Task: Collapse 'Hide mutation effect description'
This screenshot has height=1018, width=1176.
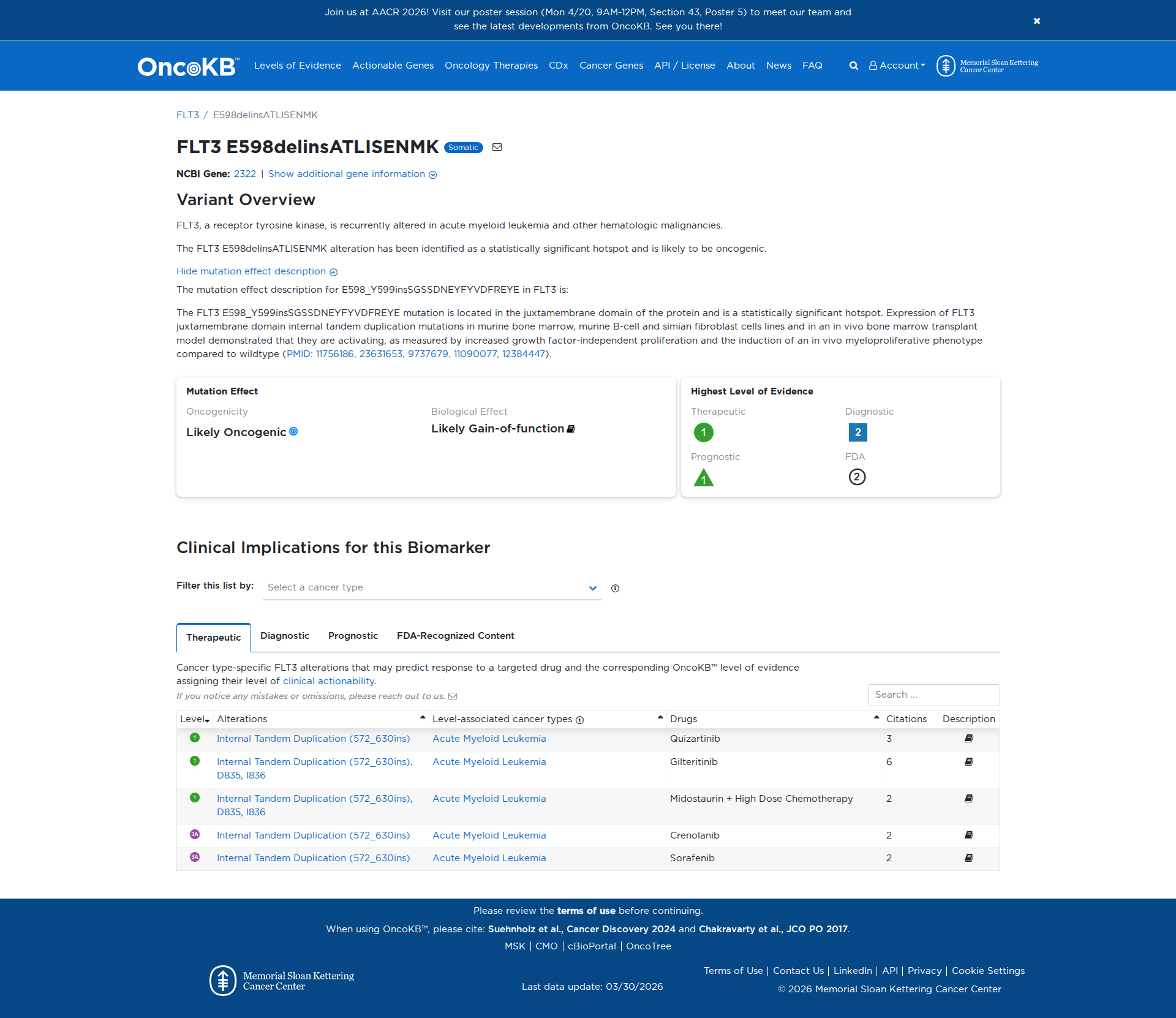Action: tap(257, 271)
